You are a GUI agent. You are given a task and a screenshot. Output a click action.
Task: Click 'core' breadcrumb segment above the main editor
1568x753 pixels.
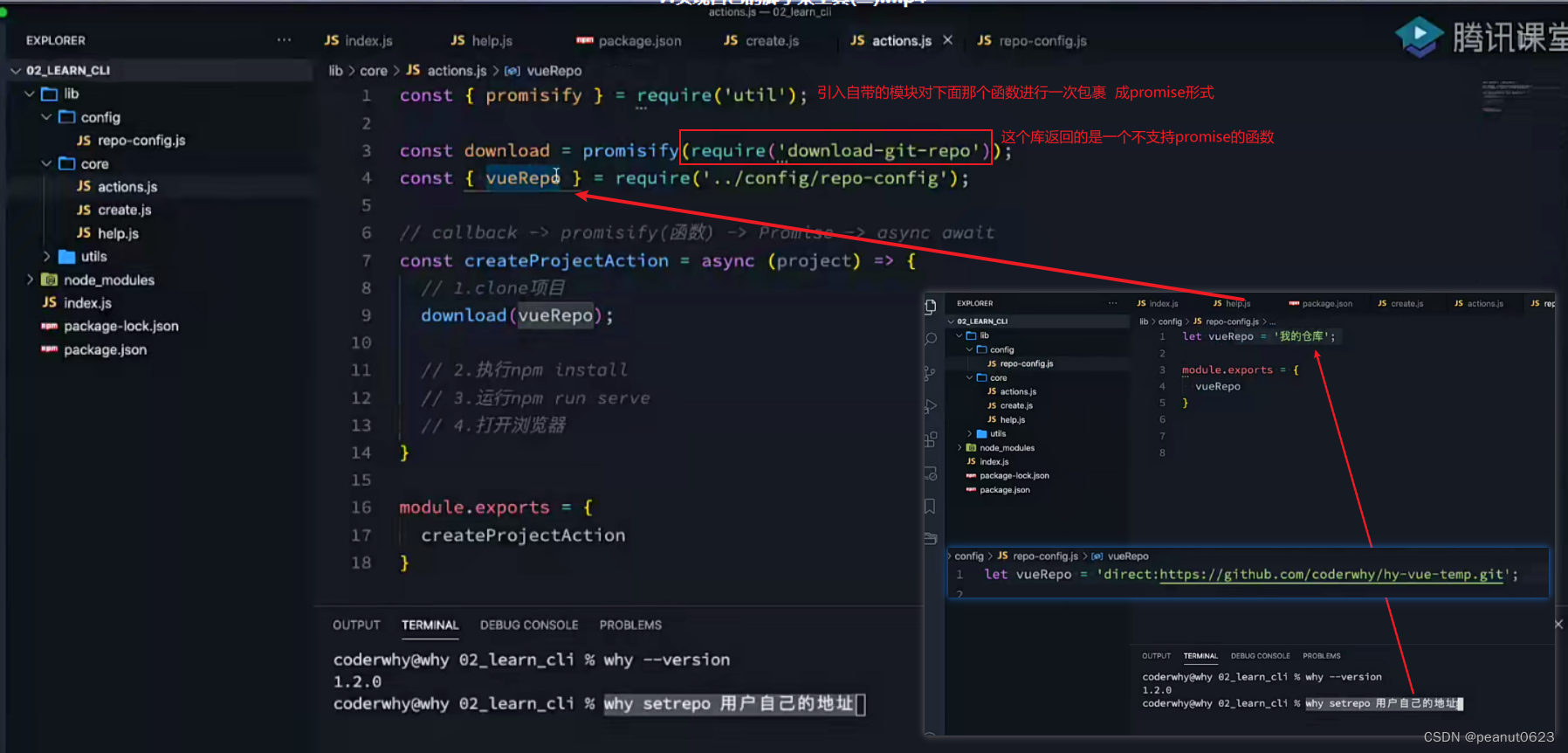pos(374,71)
